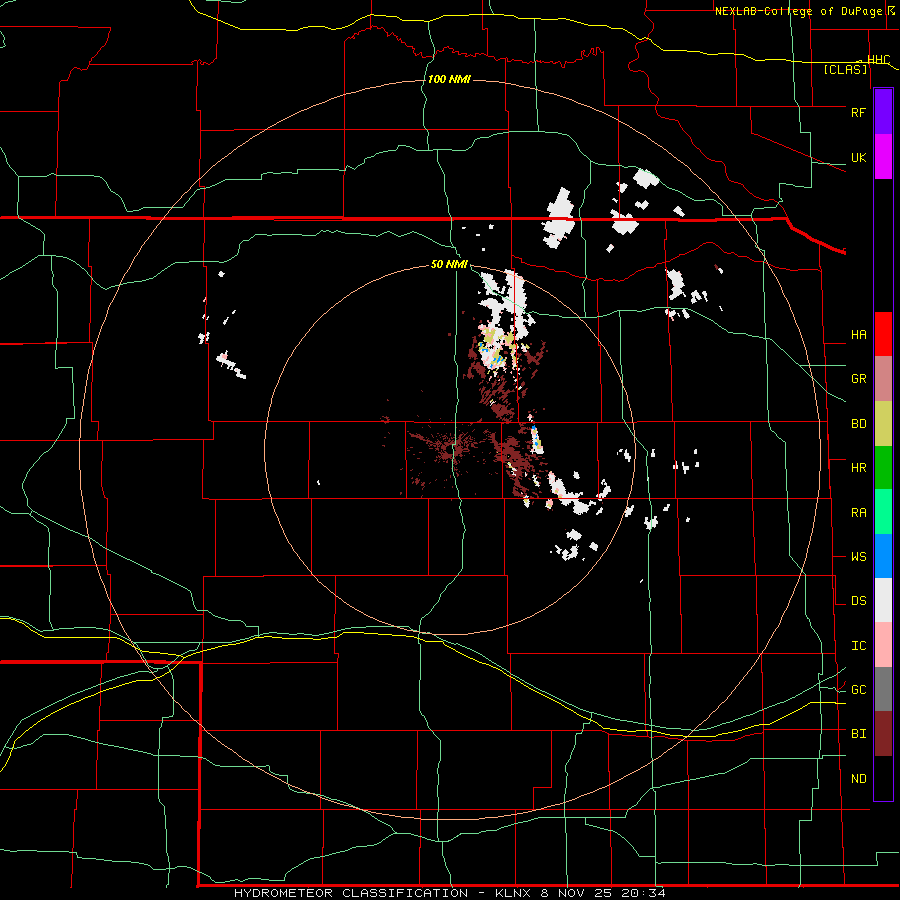Click the WS legend label
Viewport: 900px width, 900px height.
(x=858, y=557)
